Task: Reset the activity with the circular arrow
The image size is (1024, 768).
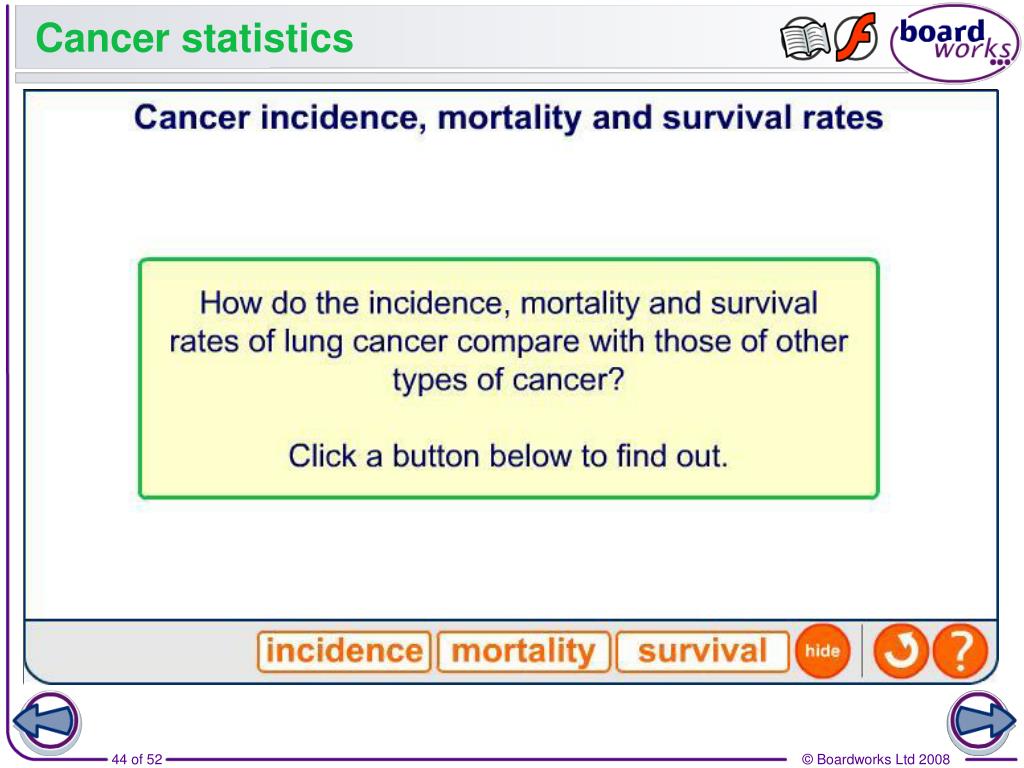Action: click(901, 650)
